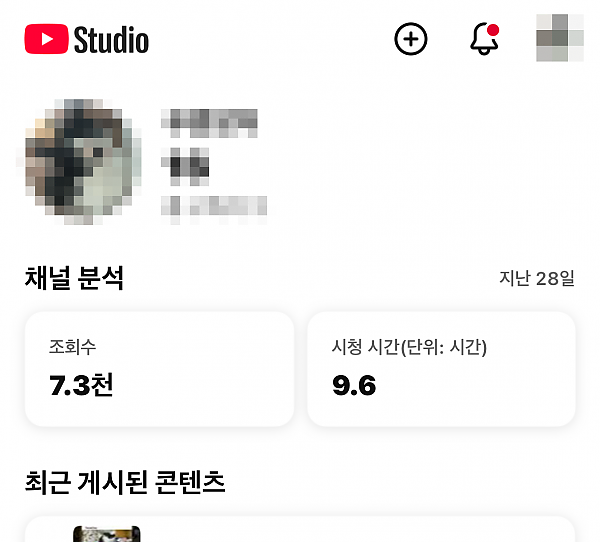This screenshot has height=542, width=600.
Task: Open the circular channel profile picture
Action: [80, 162]
